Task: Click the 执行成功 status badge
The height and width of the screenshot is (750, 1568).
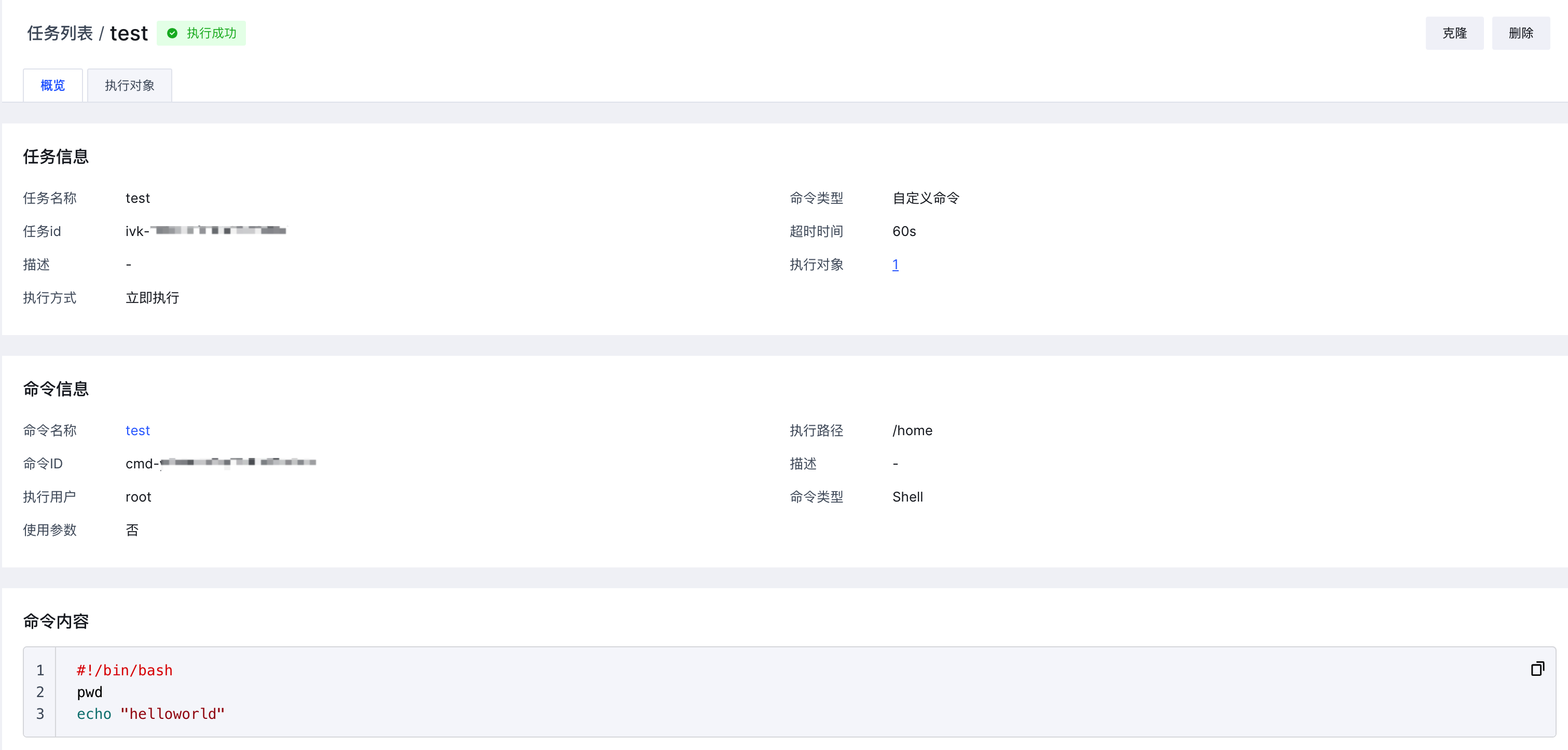Action: 201,33
